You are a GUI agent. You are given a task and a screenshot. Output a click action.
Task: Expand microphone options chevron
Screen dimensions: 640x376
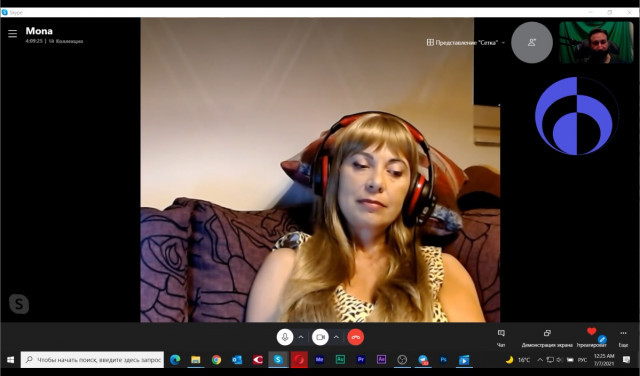(301, 337)
